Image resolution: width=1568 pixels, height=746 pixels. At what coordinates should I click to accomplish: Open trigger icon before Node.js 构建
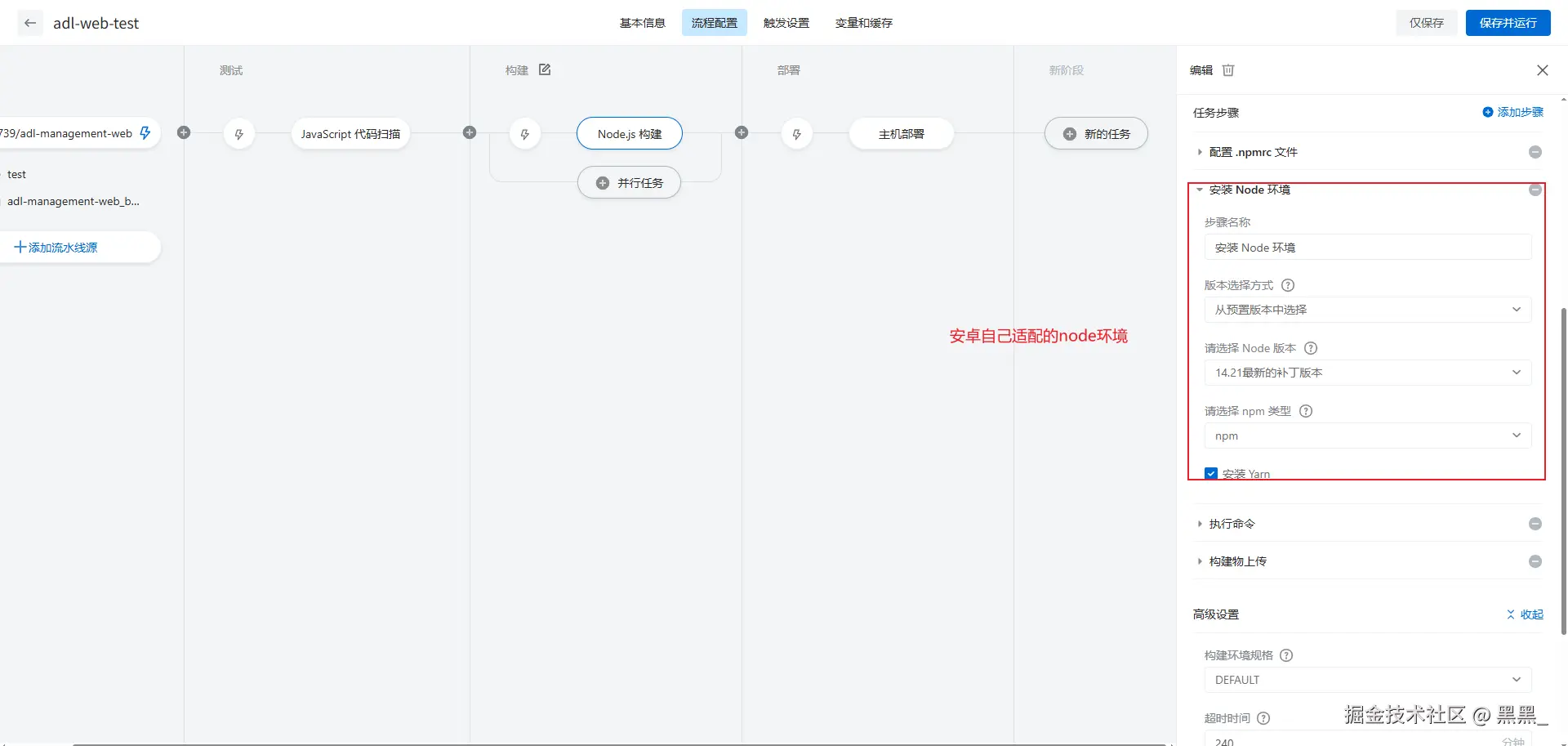525,134
